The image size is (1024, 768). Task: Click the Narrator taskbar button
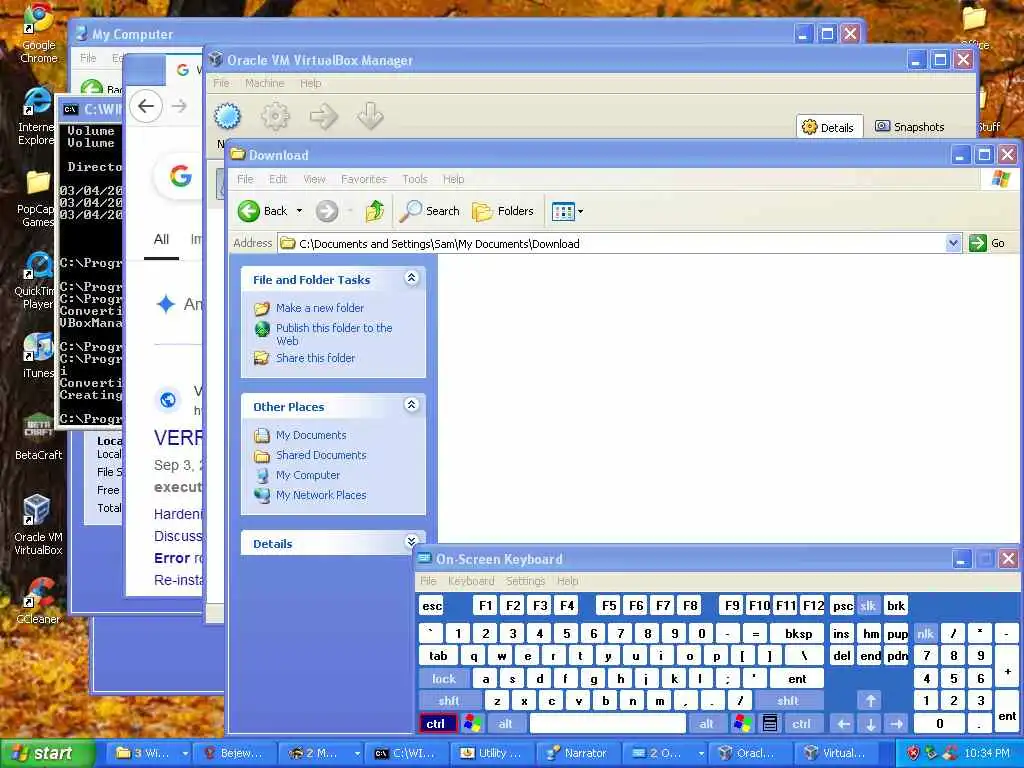pyautogui.click(x=577, y=753)
